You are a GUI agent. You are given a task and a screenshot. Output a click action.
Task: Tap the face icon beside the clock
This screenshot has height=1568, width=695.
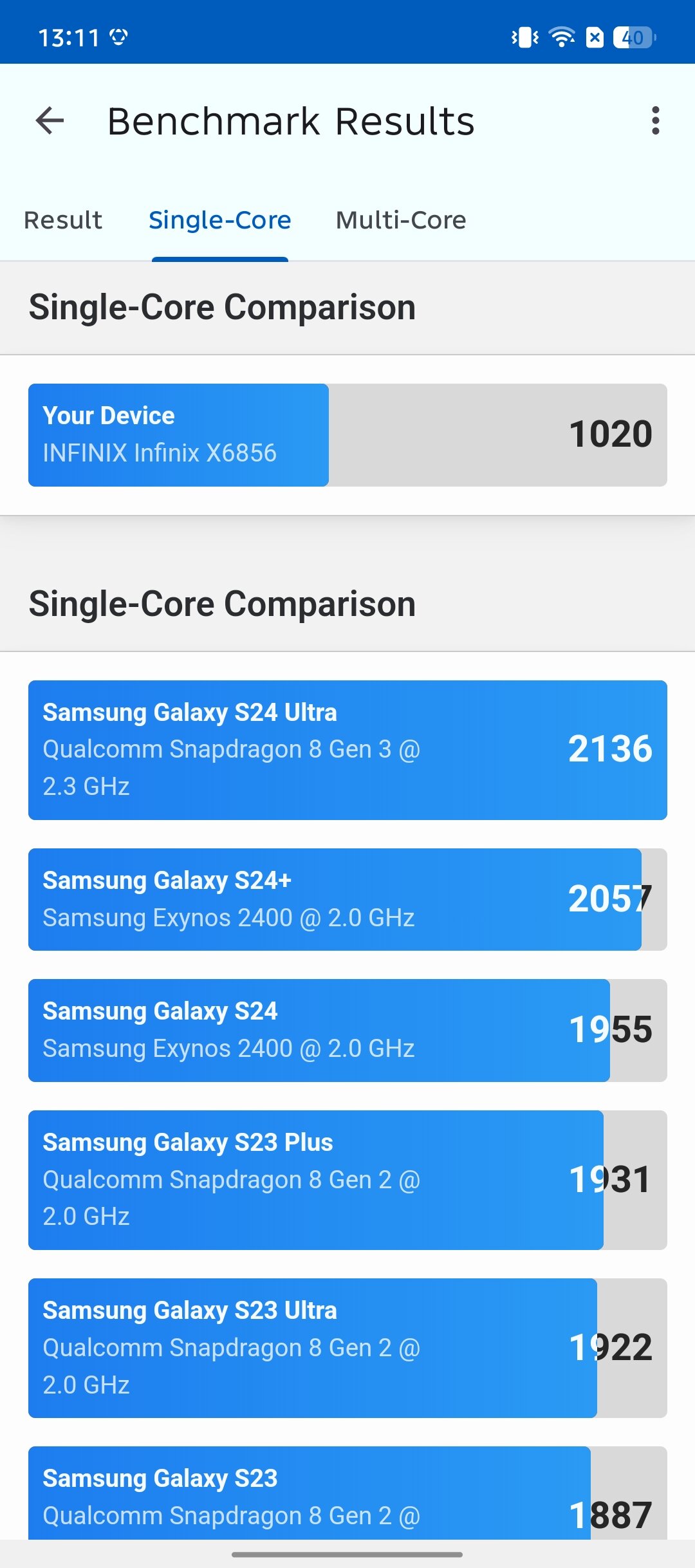(118, 37)
